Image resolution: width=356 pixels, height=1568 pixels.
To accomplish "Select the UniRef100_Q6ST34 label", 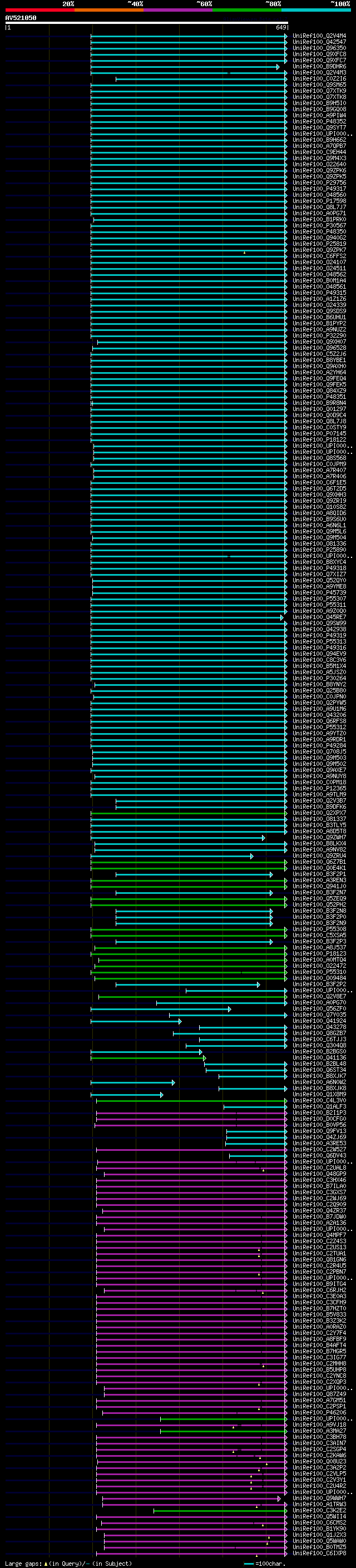I will [319, 1070].
